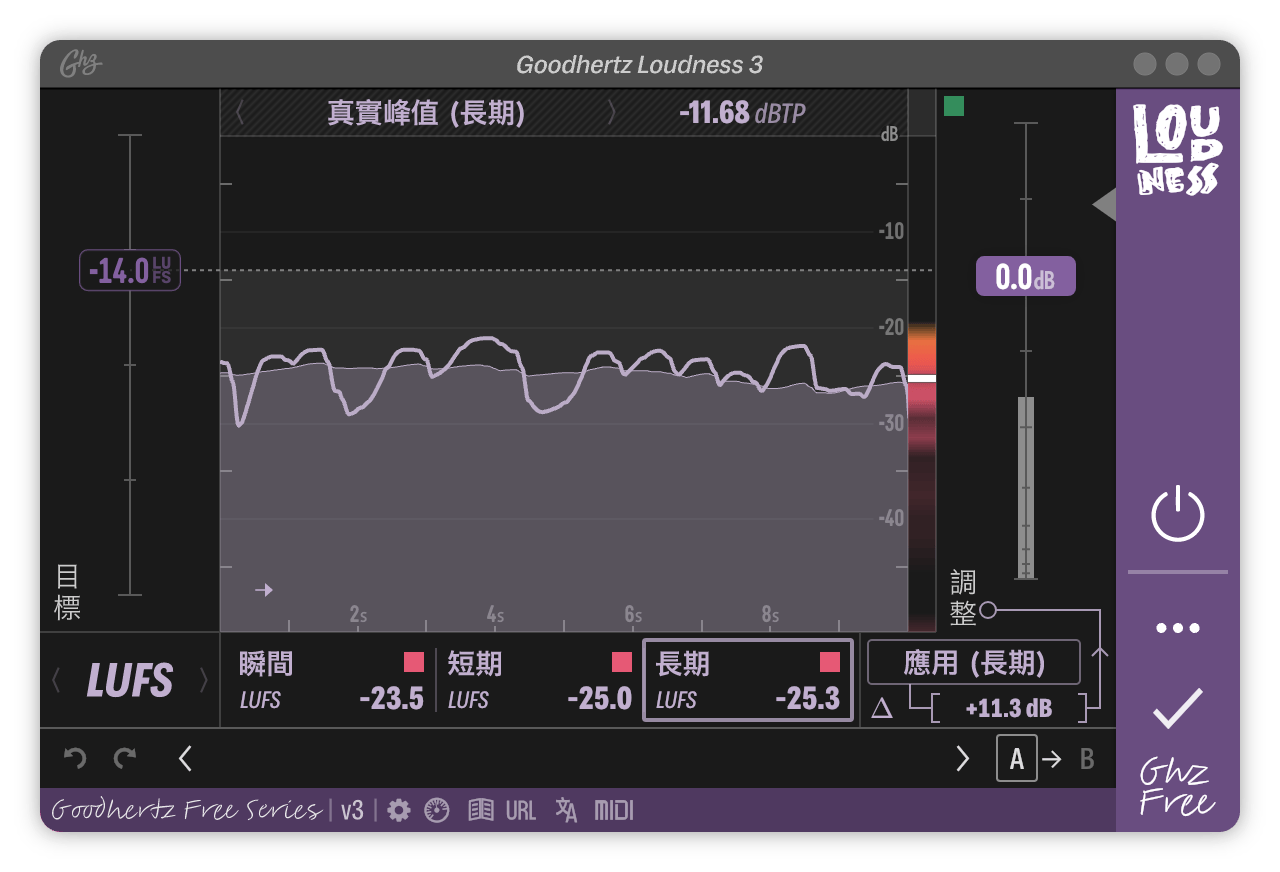Image resolution: width=1280 pixels, height=872 pixels.
Task: Open settings gear in bottom bar
Action: point(399,810)
